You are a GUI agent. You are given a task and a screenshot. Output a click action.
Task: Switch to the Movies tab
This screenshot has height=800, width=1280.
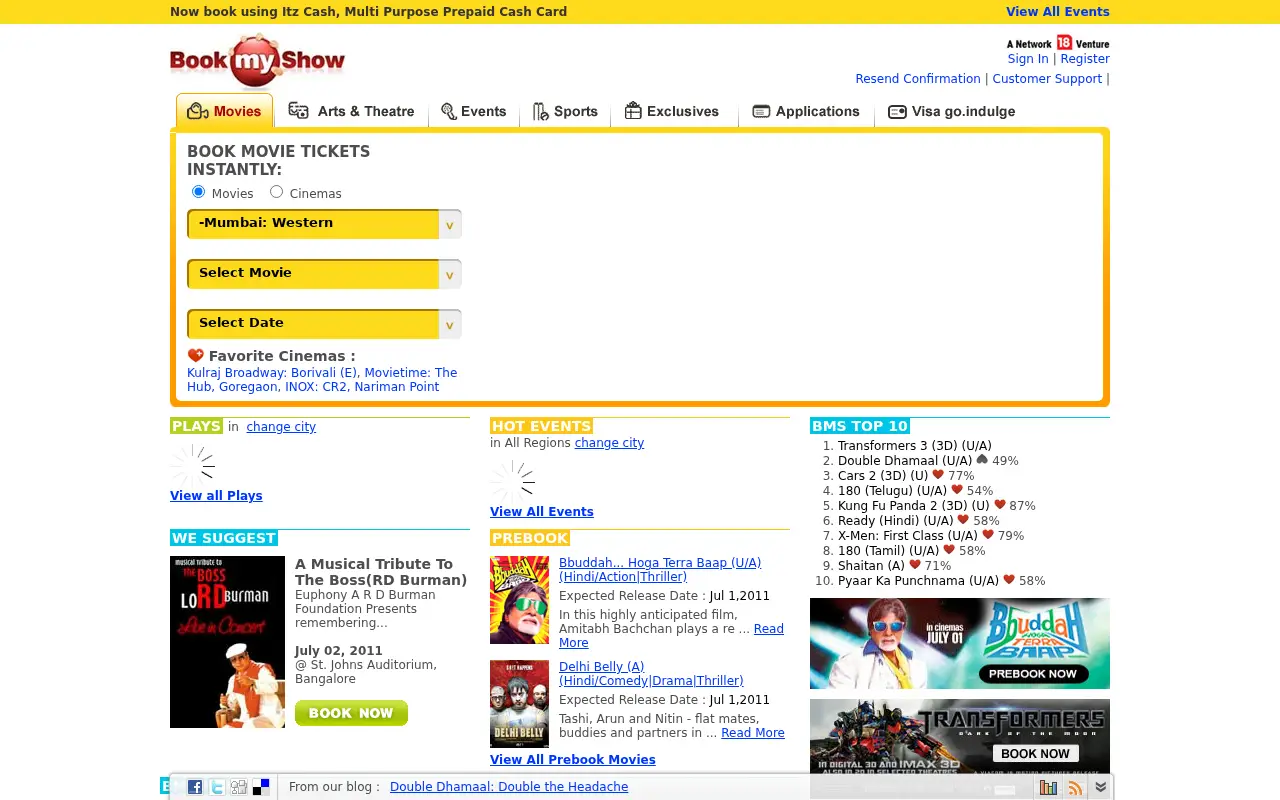[x=225, y=111]
